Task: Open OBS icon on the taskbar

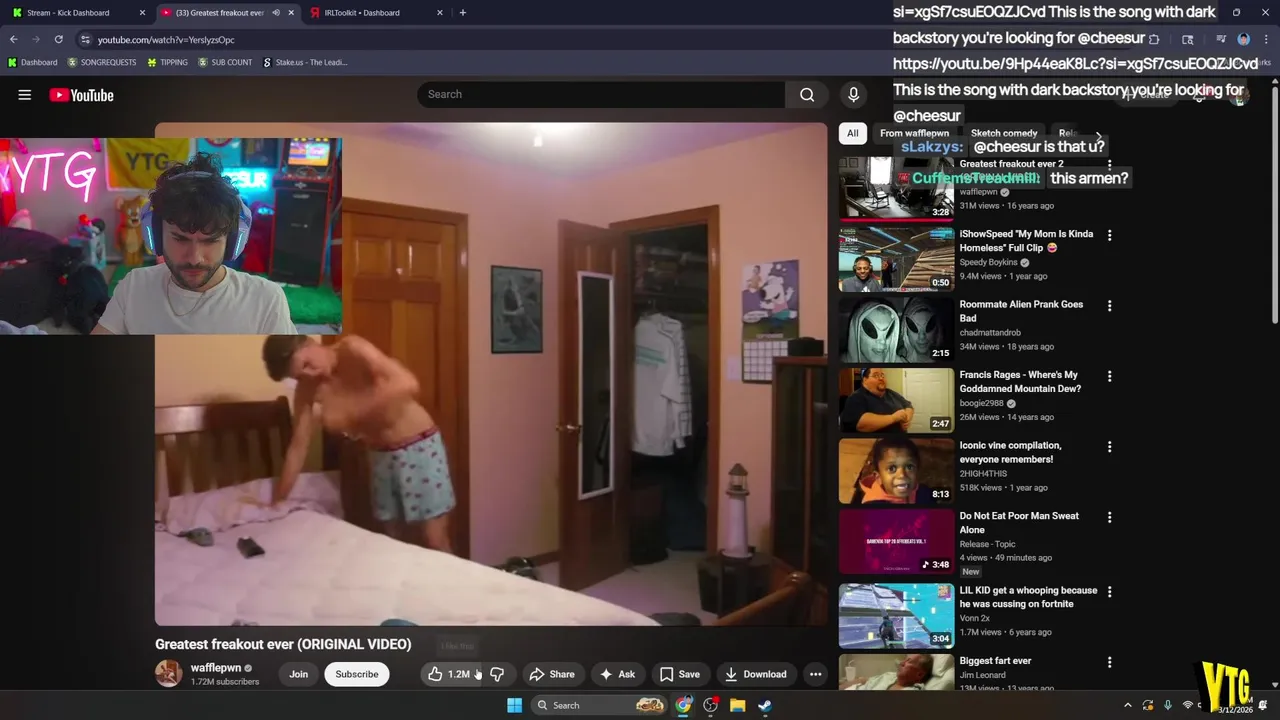Action: [710, 705]
